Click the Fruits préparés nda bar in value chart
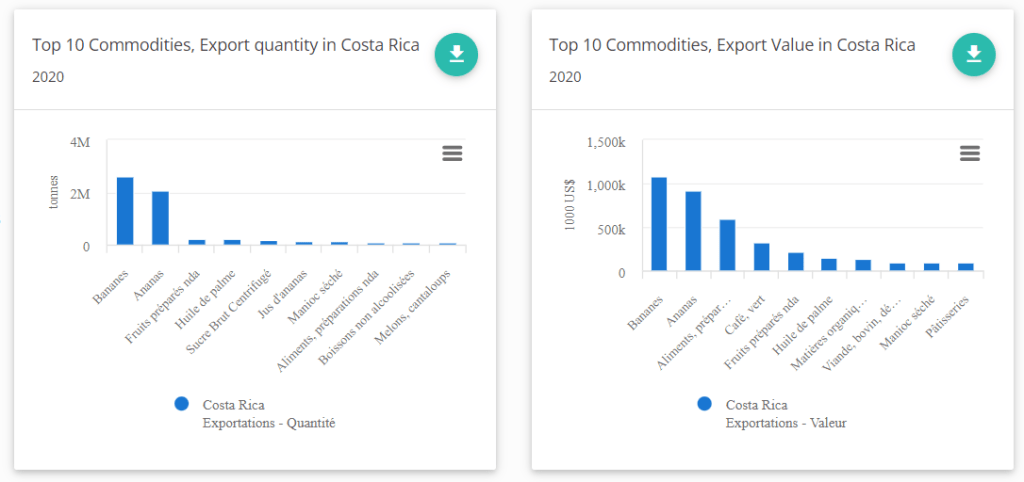The image size is (1024, 482). tap(796, 262)
